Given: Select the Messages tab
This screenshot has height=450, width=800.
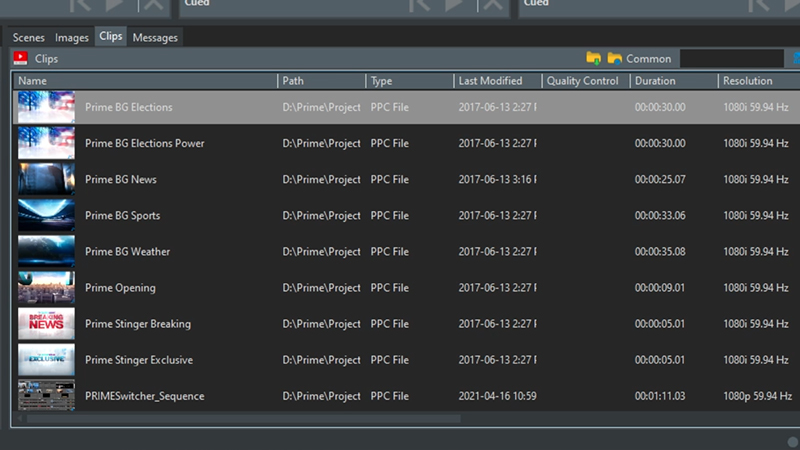Looking at the screenshot, I should click(x=155, y=38).
